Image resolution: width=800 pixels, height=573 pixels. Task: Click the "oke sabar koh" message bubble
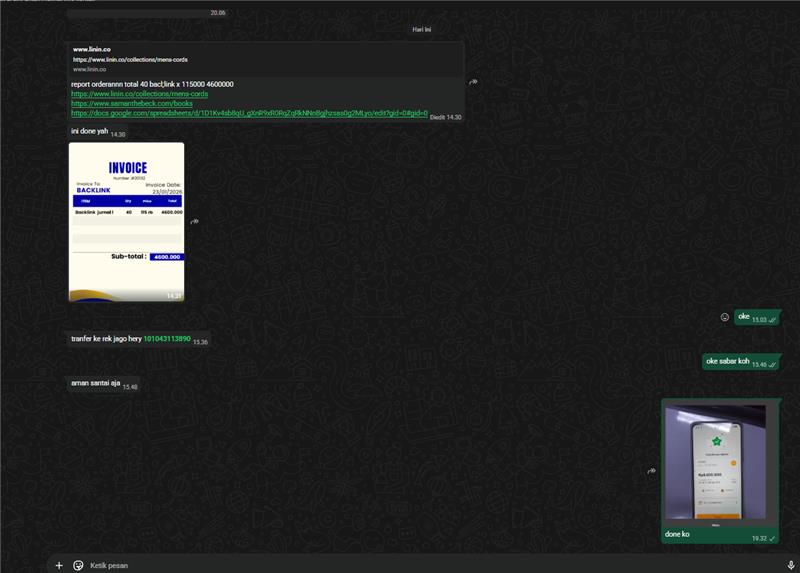pos(727,362)
